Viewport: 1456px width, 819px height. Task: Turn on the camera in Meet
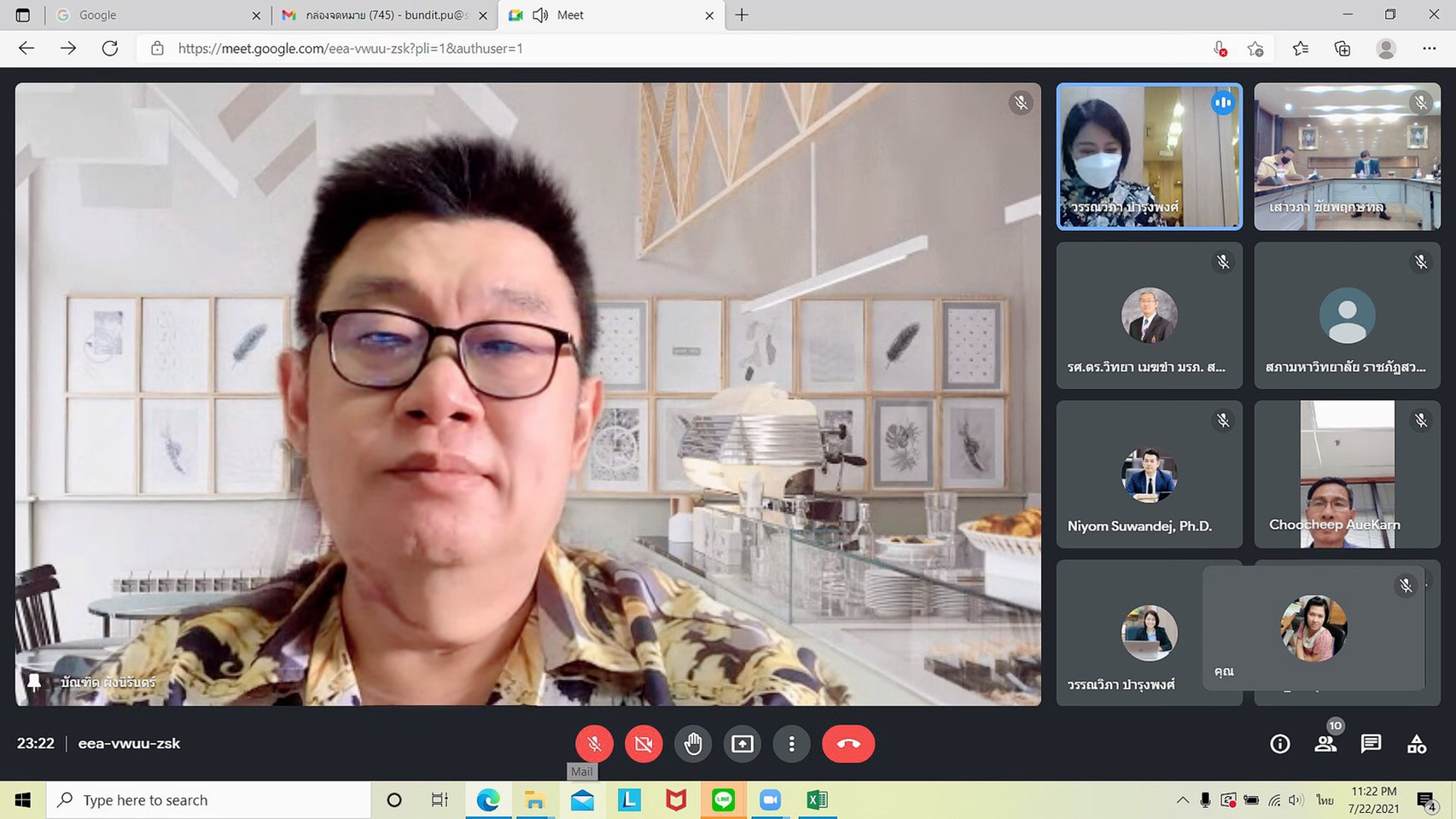tap(644, 744)
